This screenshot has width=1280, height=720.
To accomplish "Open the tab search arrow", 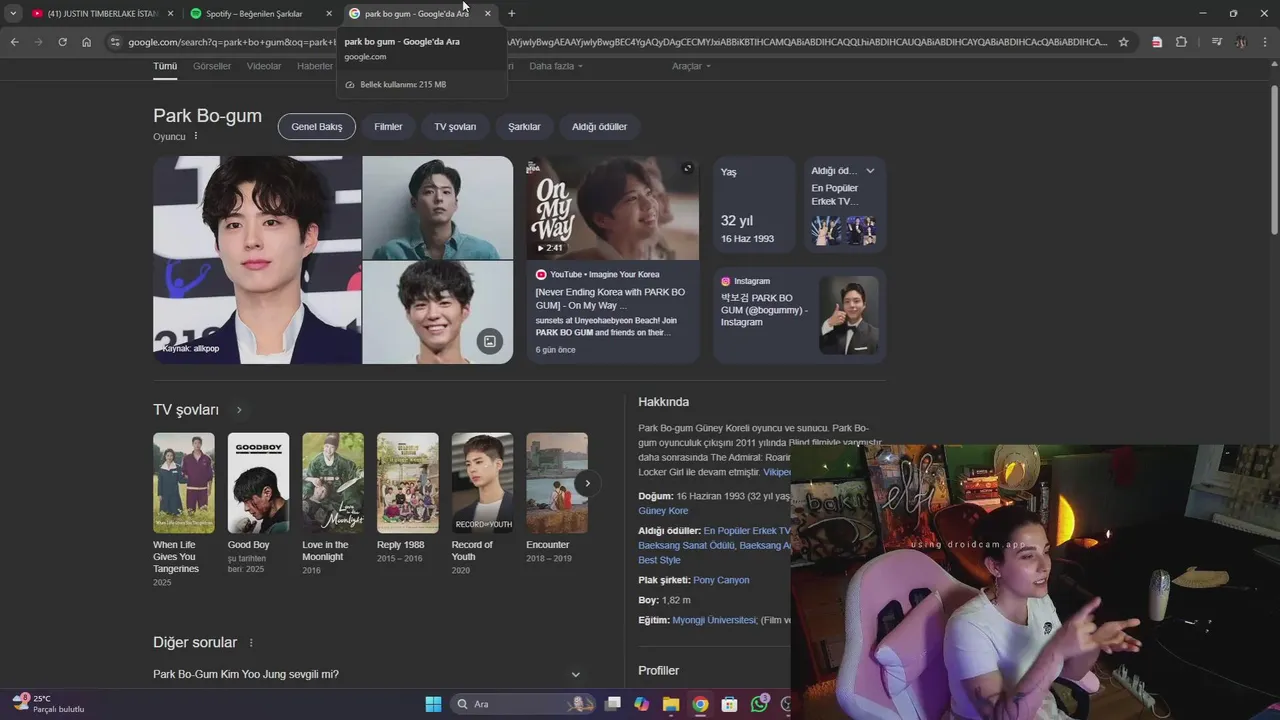I will click(12, 13).
